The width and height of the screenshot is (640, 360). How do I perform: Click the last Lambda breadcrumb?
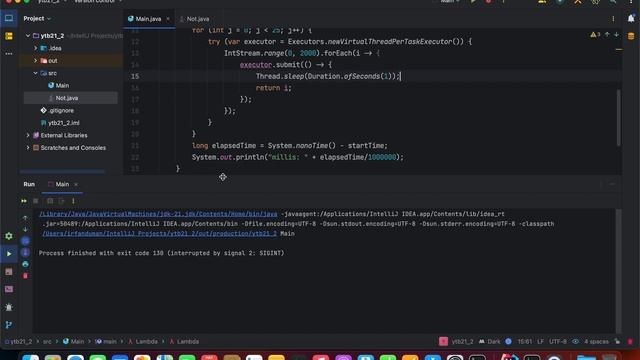(x=184, y=342)
